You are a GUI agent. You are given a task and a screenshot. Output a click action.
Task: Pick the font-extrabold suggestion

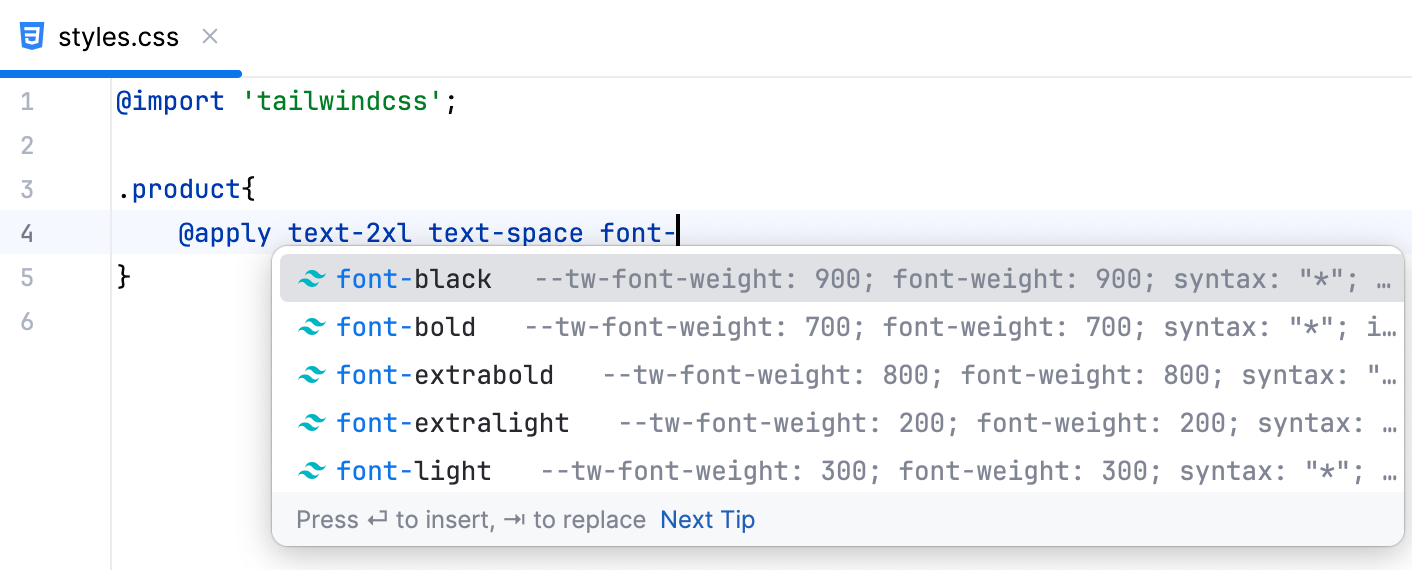(x=445, y=375)
